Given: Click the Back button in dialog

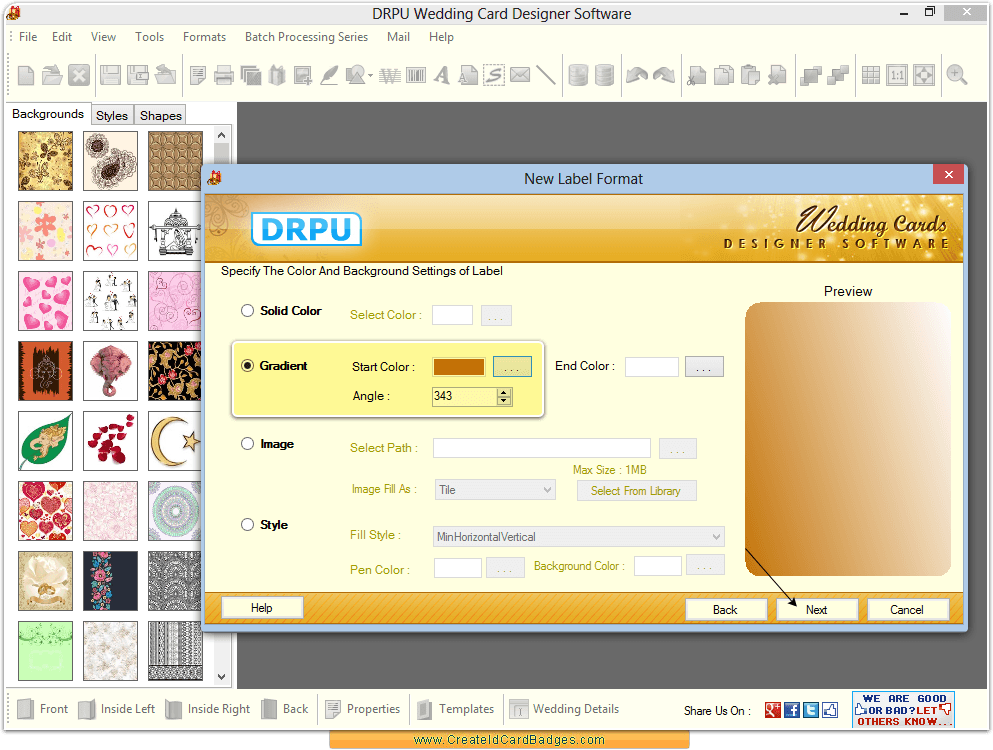Looking at the screenshot, I should pos(725,609).
